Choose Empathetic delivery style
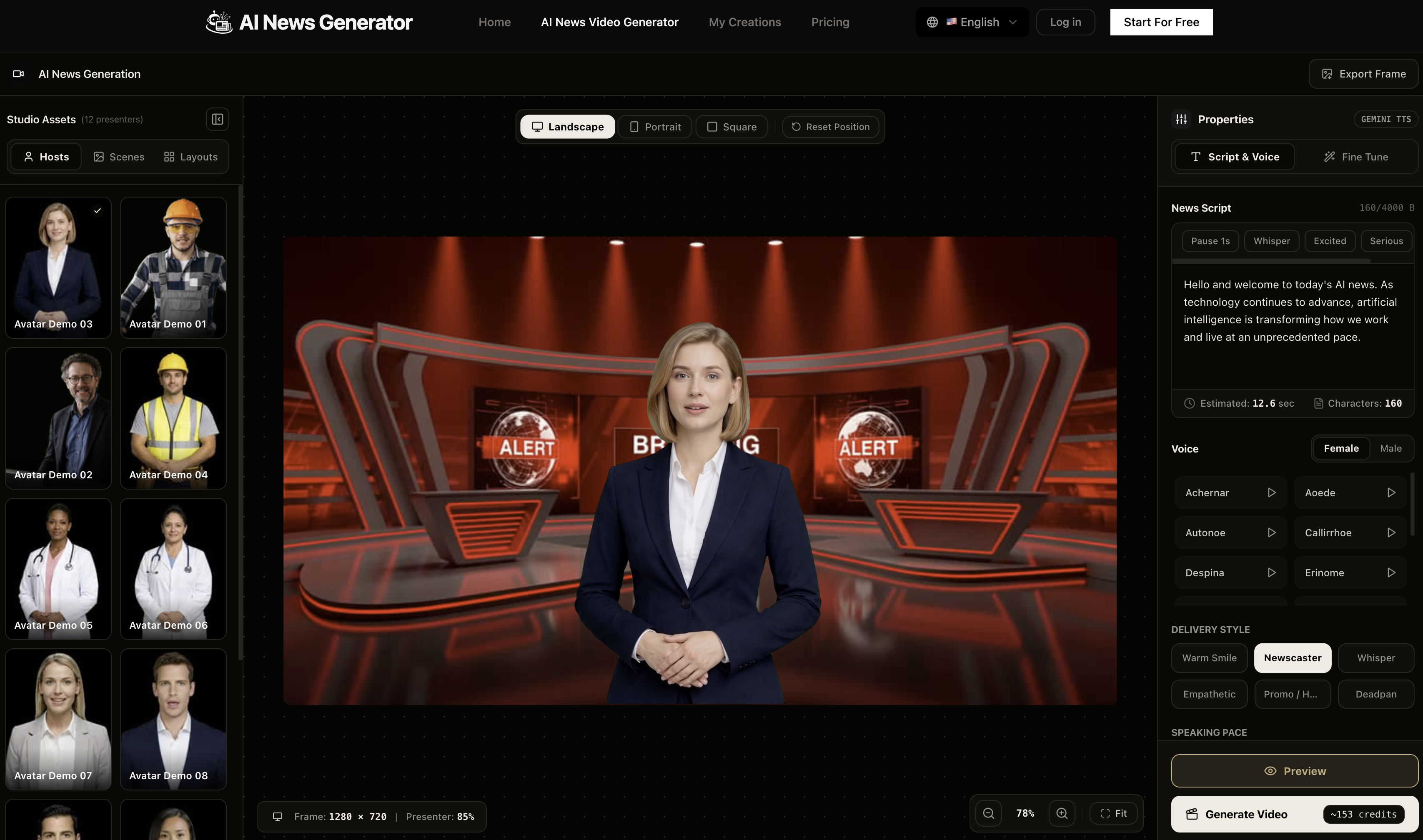The image size is (1423, 840). pyautogui.click(x=1210, y=695)
